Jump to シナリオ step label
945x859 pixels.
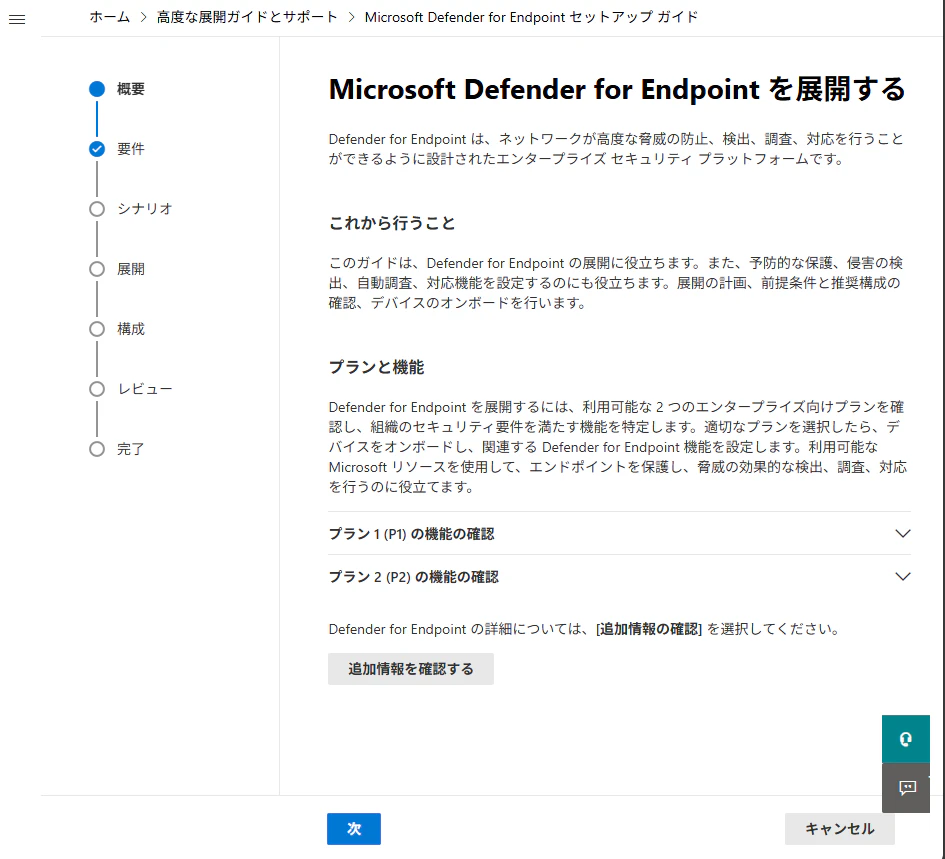[145, 209]
